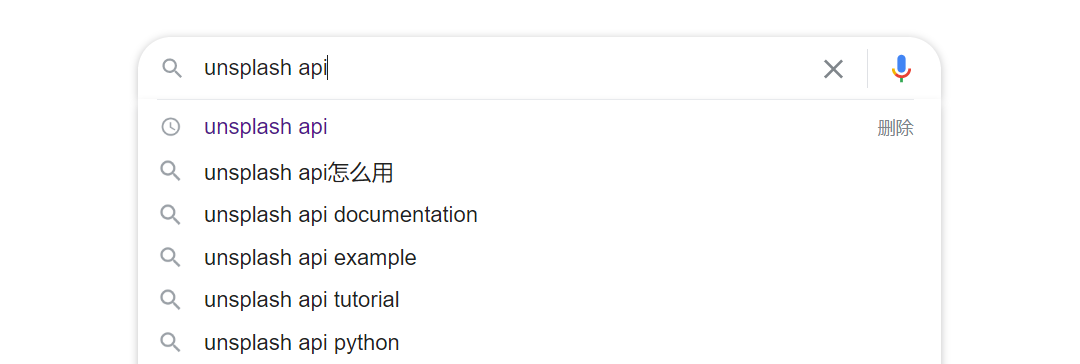Click empty area of the tutorial suggestion row
This screenshot has width=1080, height=364.
(654, 300)
